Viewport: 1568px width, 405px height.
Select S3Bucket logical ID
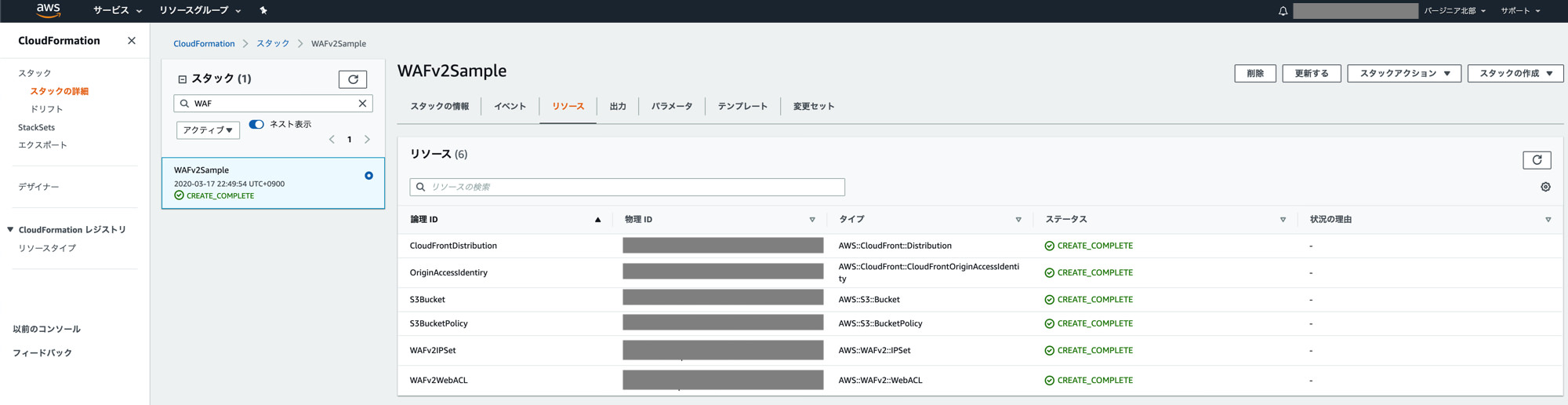pyautogui.click(x=427, y=300)
